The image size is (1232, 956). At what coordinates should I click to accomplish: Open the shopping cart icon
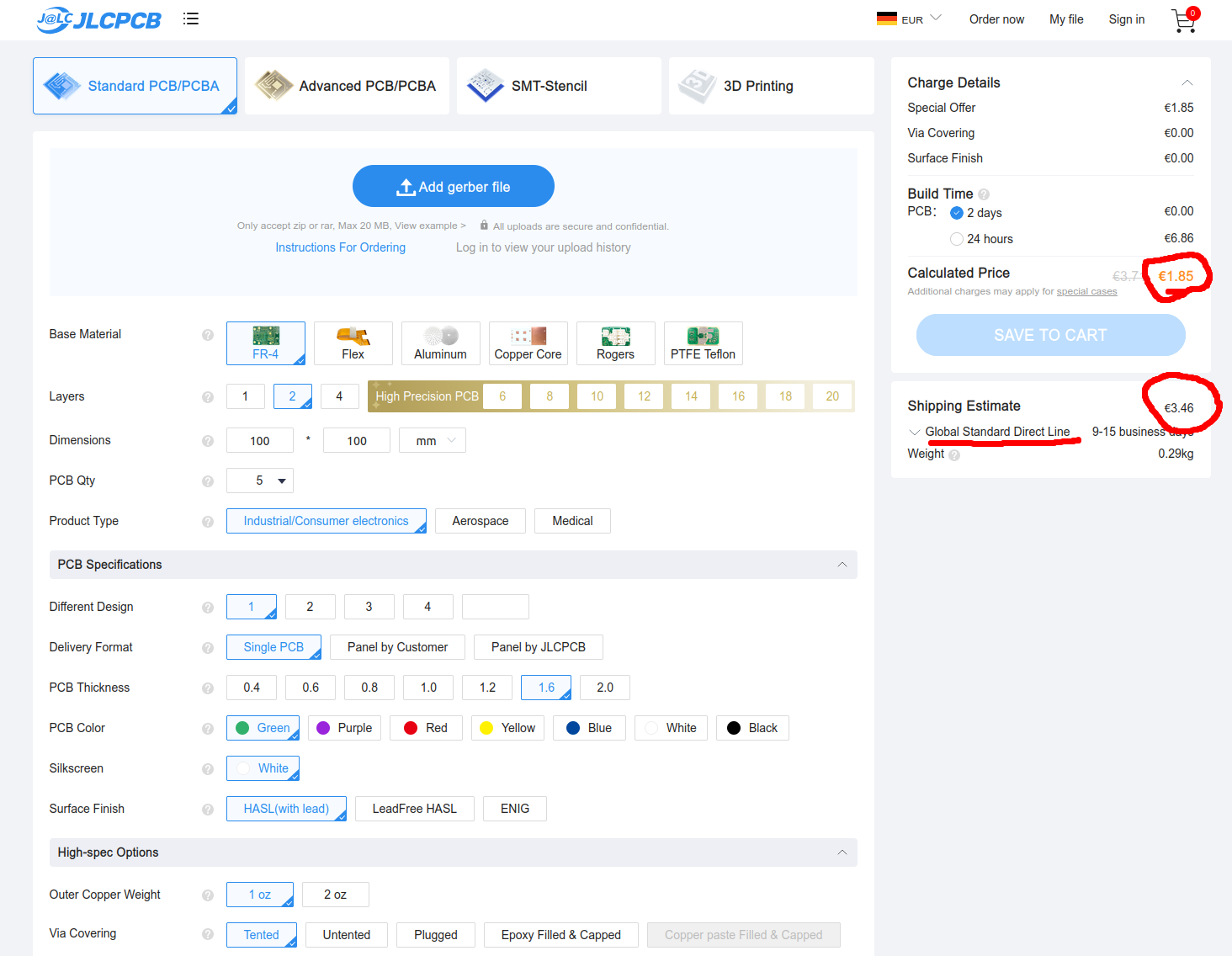1185,19
